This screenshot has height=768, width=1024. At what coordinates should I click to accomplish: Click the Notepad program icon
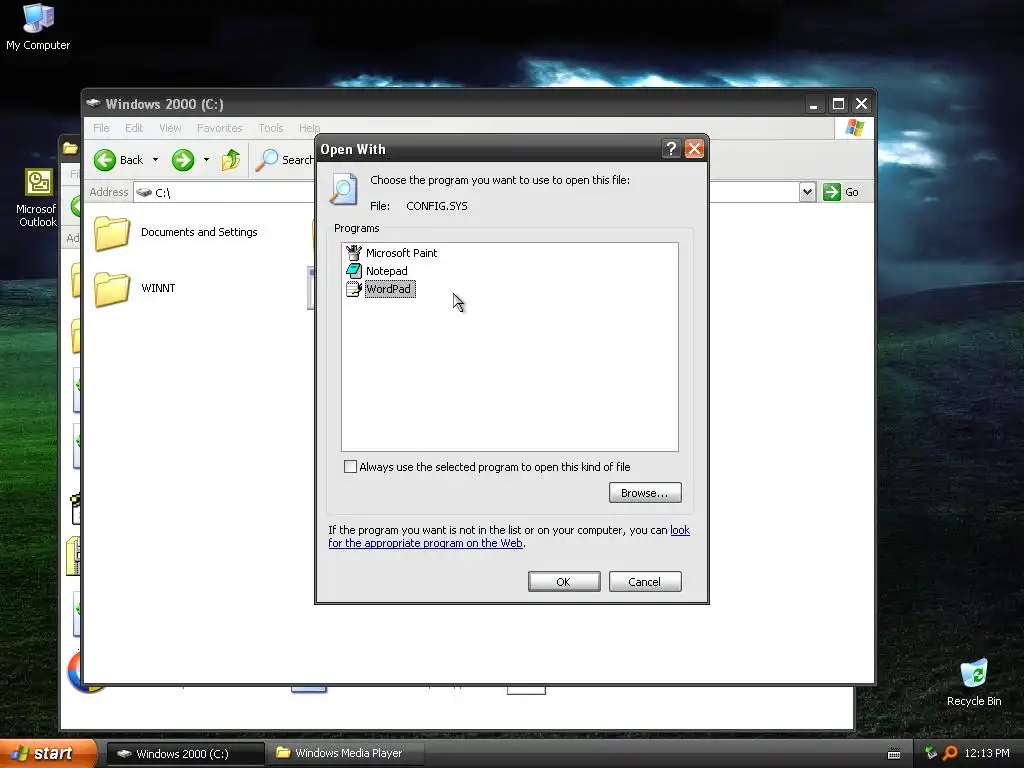click(354, 270)
